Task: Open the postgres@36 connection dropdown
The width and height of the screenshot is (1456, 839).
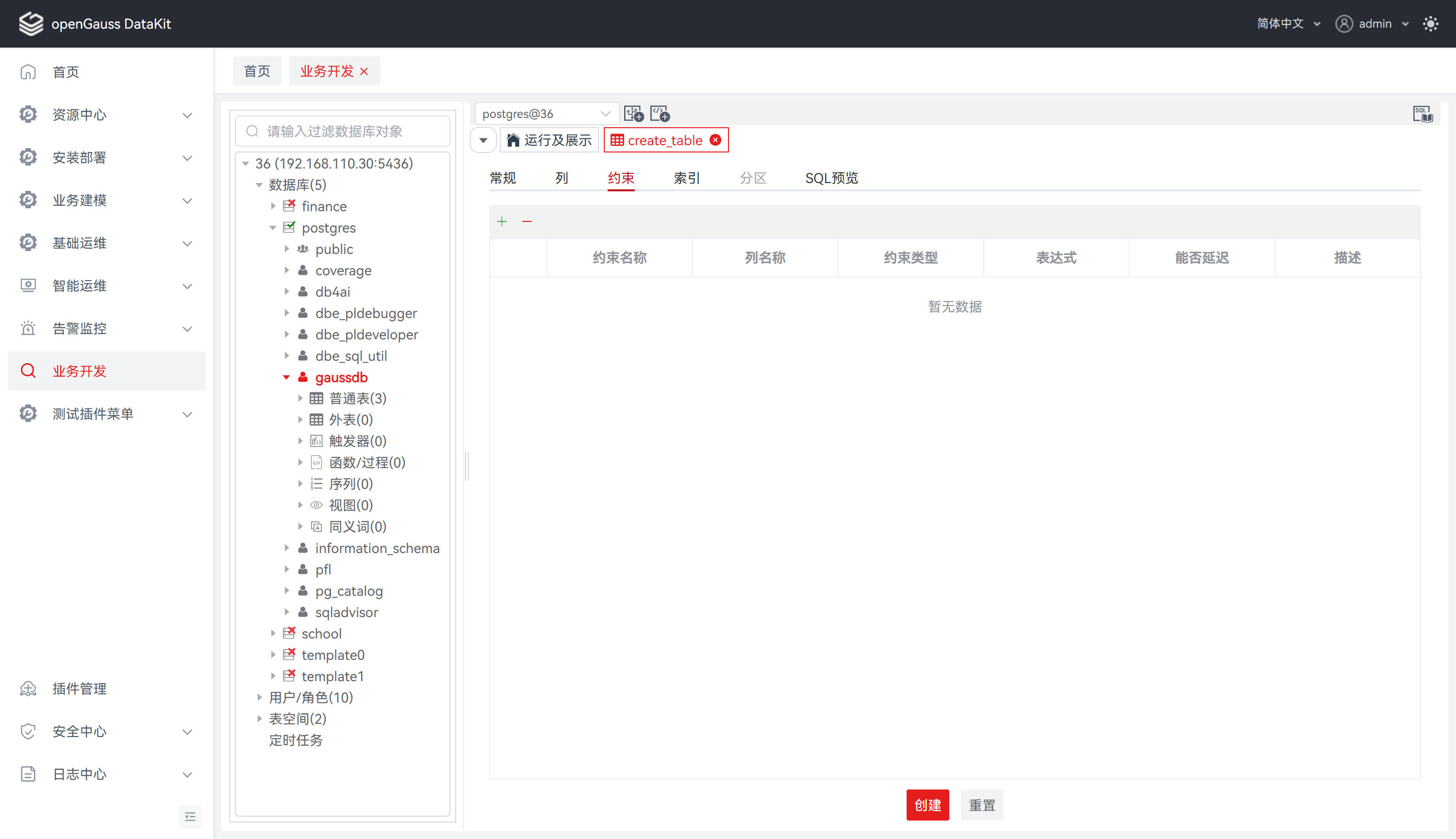Action: (x=545, y=114)
